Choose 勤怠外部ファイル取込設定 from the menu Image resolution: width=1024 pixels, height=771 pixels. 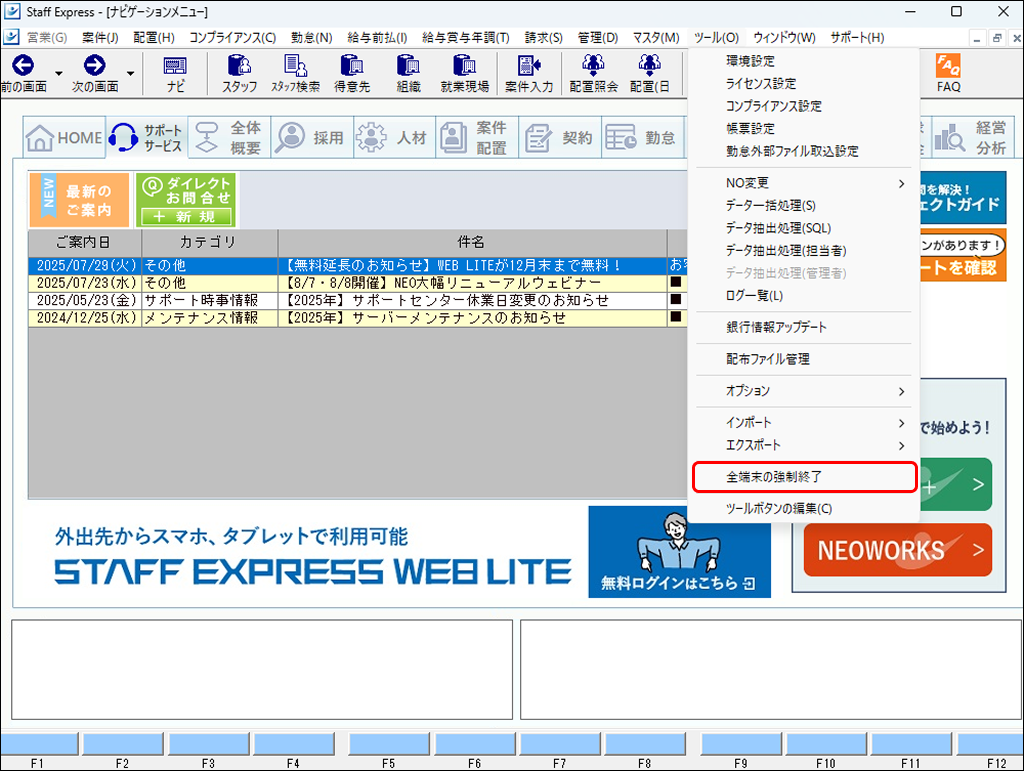coord(803,151)
